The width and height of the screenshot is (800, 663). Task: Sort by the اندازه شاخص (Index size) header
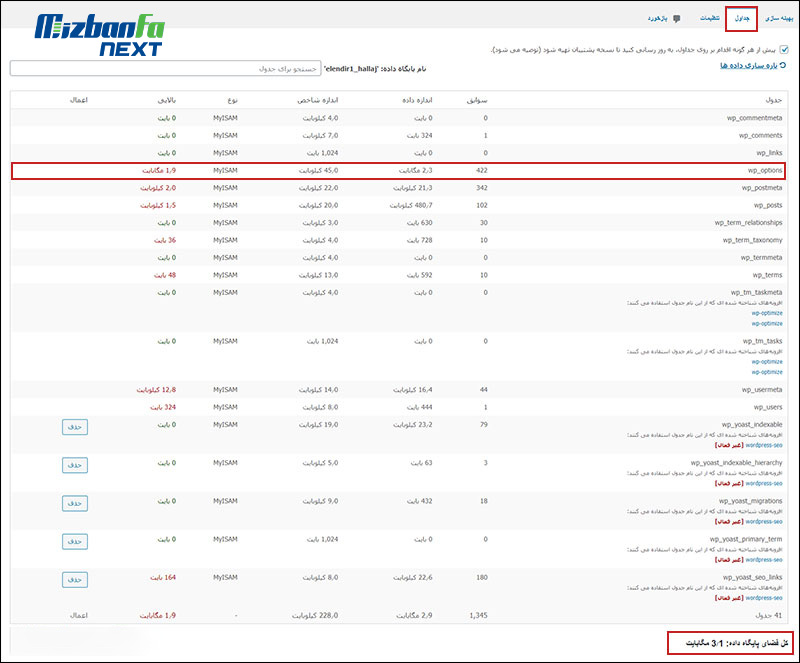point(318,100)
